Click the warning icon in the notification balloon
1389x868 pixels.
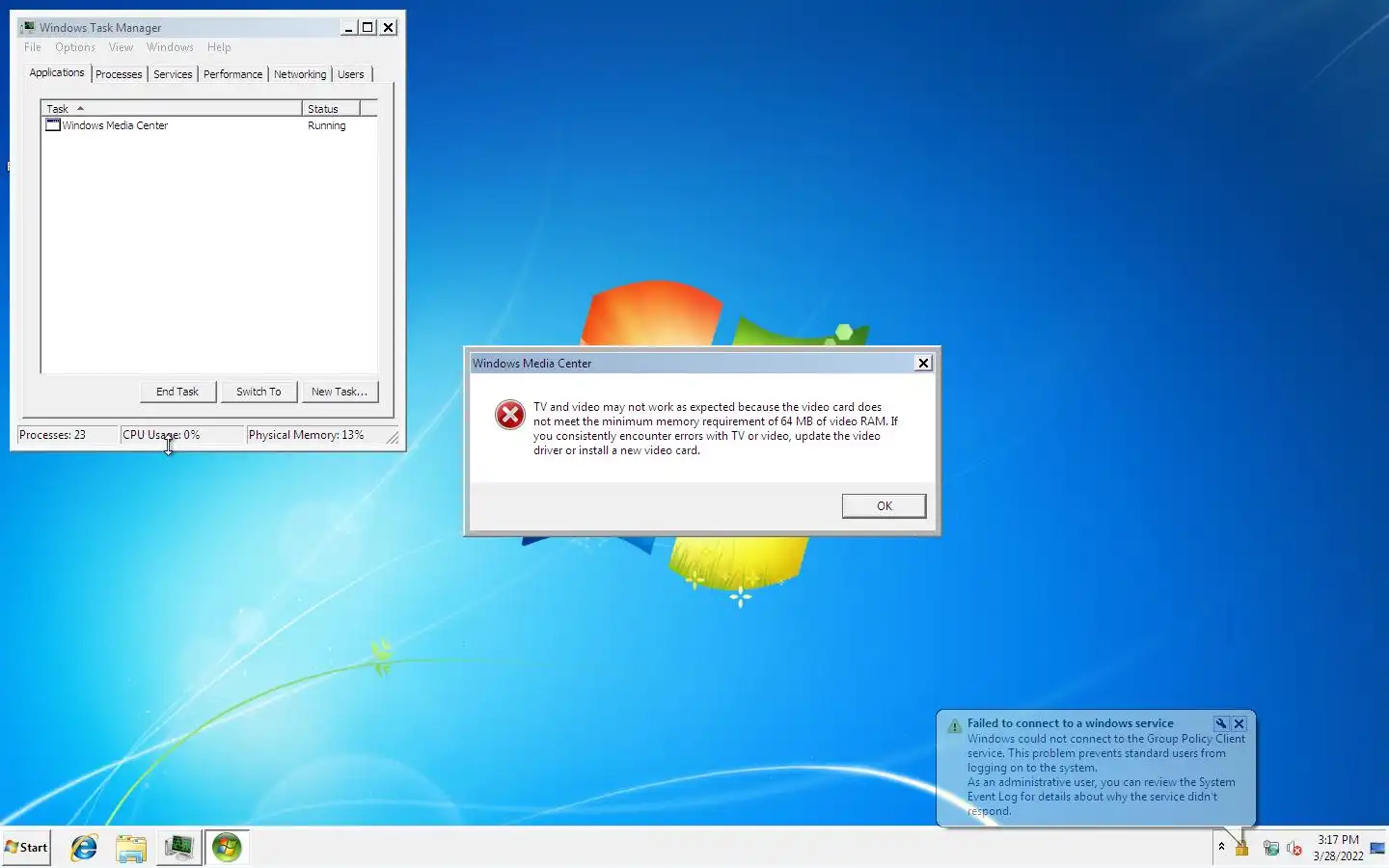955,726
